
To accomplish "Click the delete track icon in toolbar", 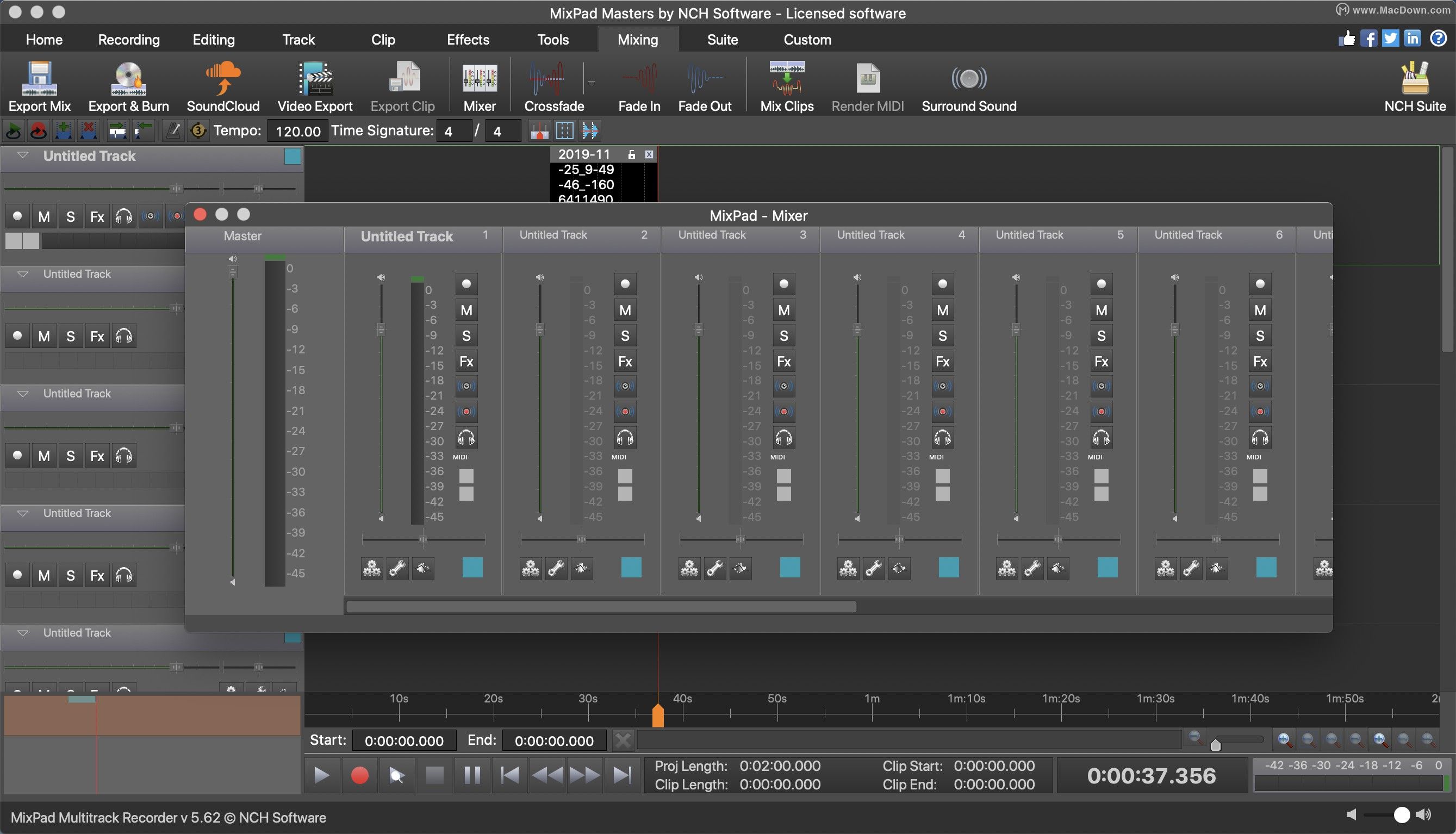I will (89, 130).
